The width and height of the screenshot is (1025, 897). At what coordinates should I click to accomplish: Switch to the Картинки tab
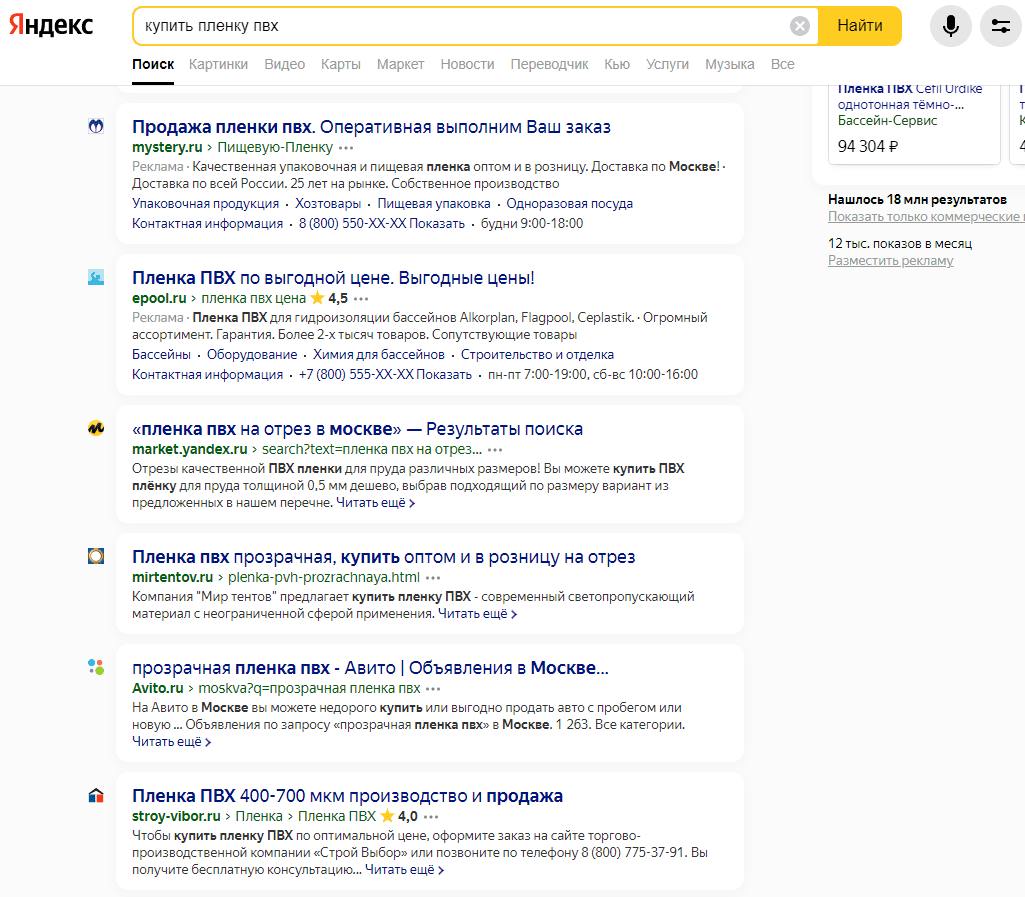pyautogui.click(x=218, y=64)
